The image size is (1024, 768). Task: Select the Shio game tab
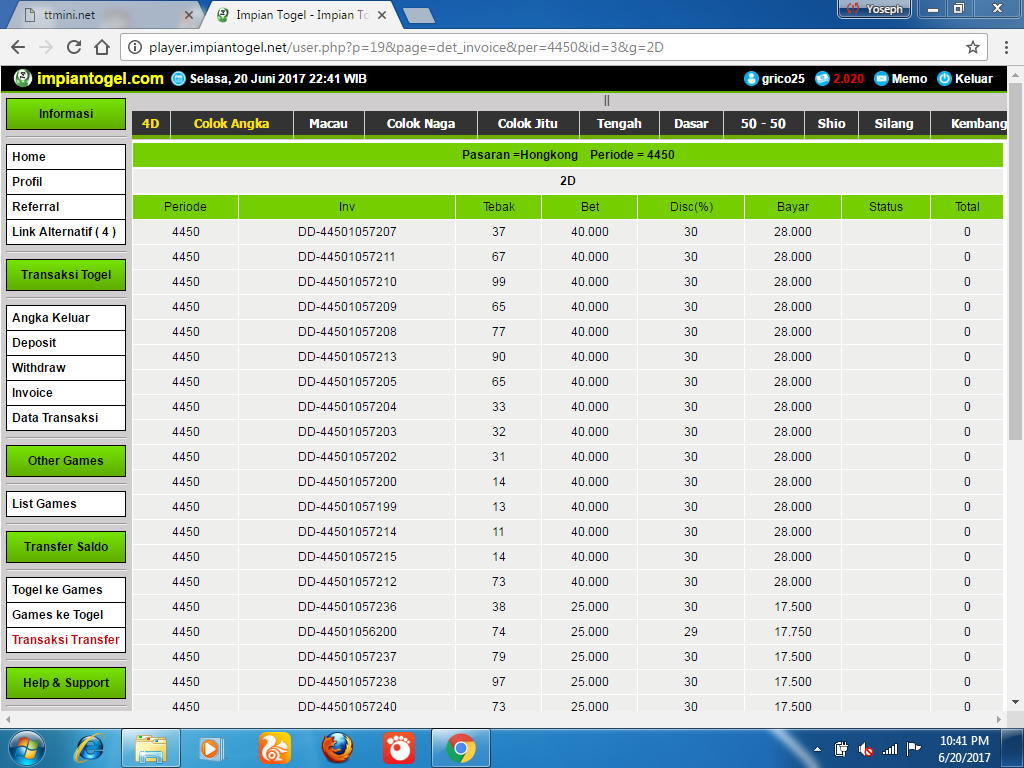[831, 124]
